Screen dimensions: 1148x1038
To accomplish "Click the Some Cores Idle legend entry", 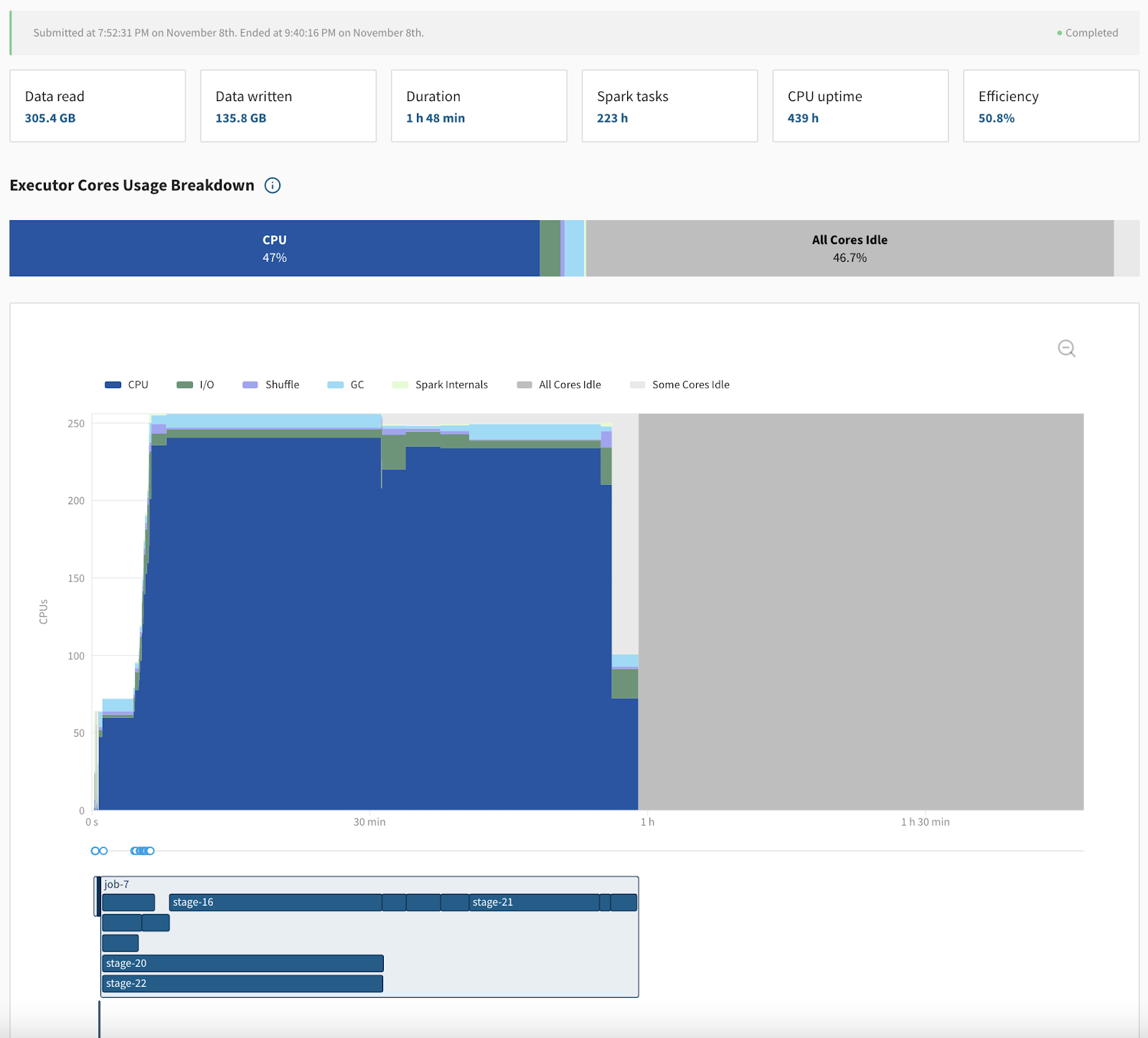I will tap(680, 385).
